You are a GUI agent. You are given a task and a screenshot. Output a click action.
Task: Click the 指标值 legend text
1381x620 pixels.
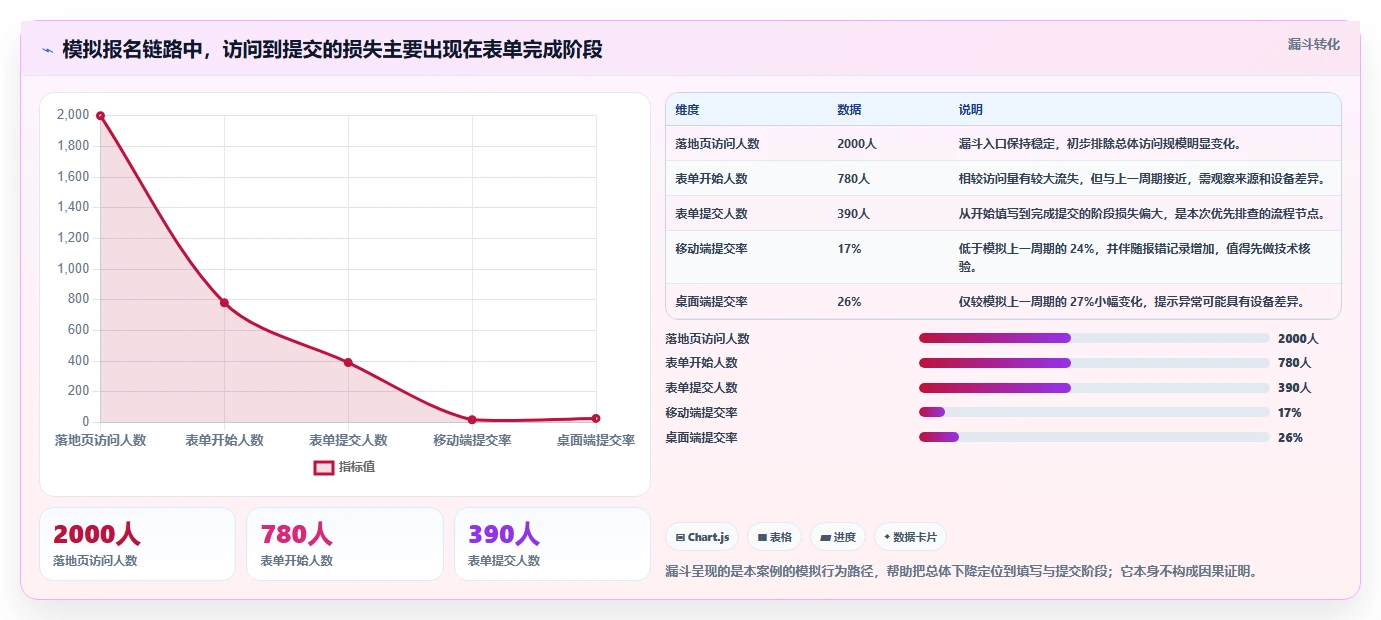click(x=357, y=467)
